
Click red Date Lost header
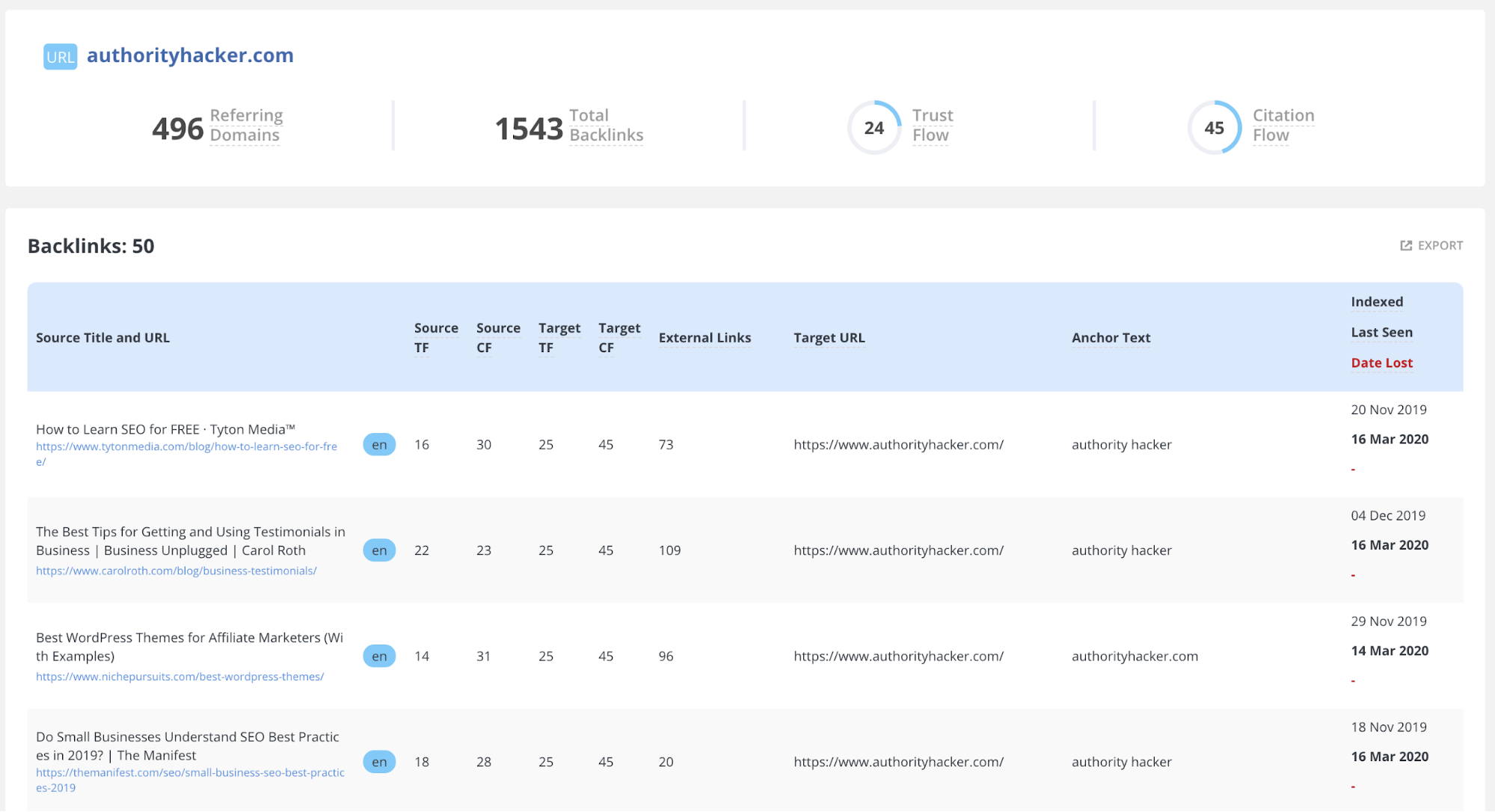(x=1382, y=363)
